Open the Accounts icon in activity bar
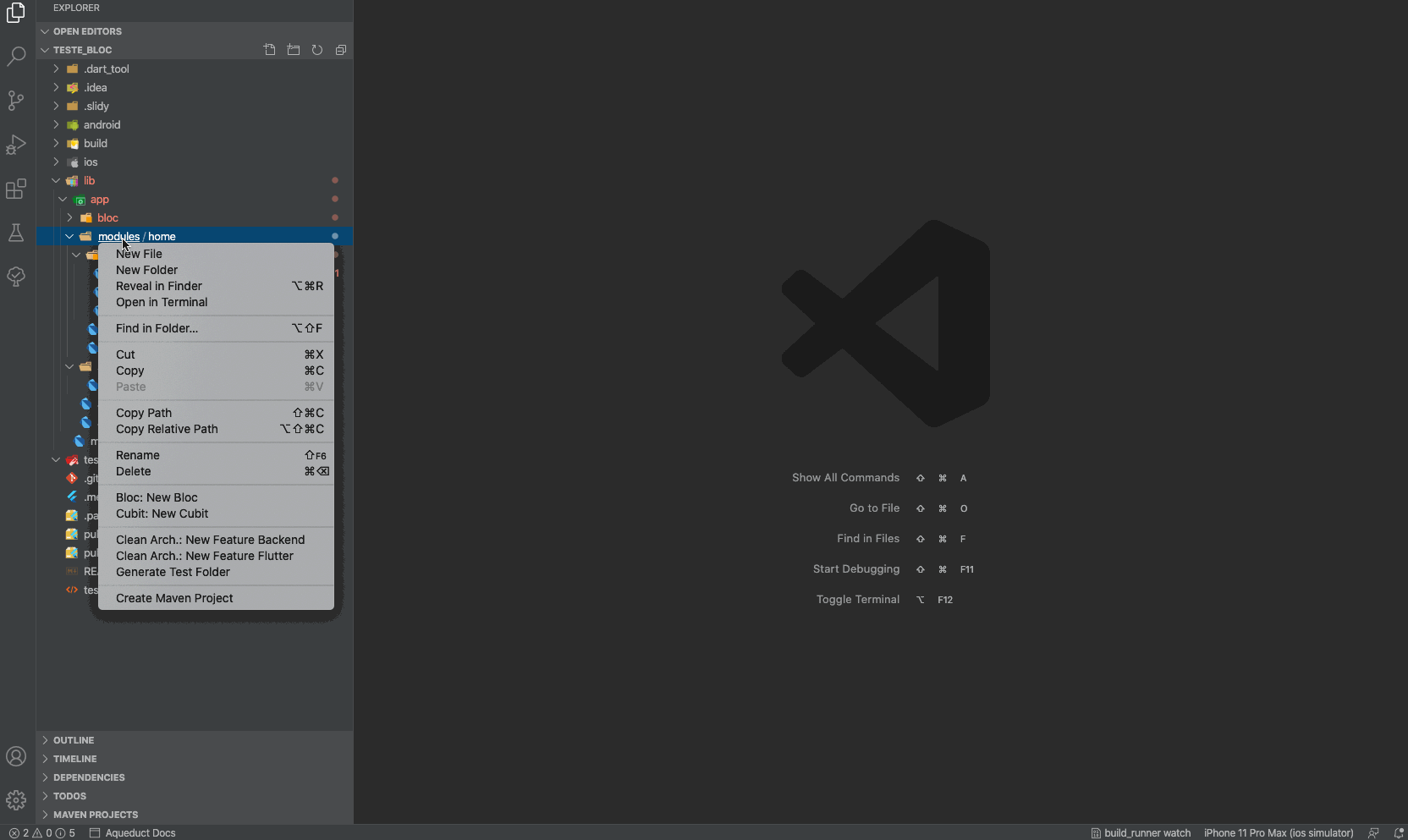Image resolution: width=1408 pixels, height=840 pixels. click(x=16, y=756)
